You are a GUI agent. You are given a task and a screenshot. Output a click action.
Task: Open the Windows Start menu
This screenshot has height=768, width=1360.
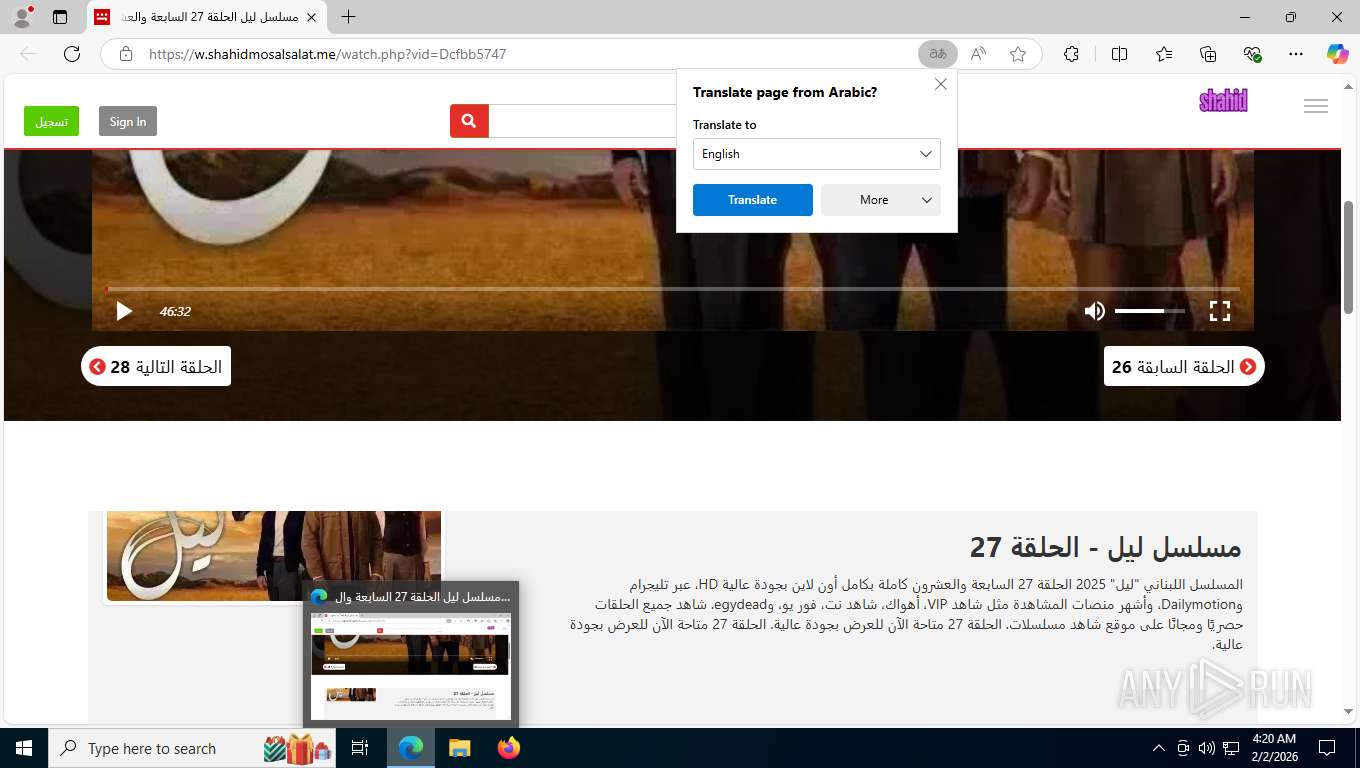tap(24, 748)
